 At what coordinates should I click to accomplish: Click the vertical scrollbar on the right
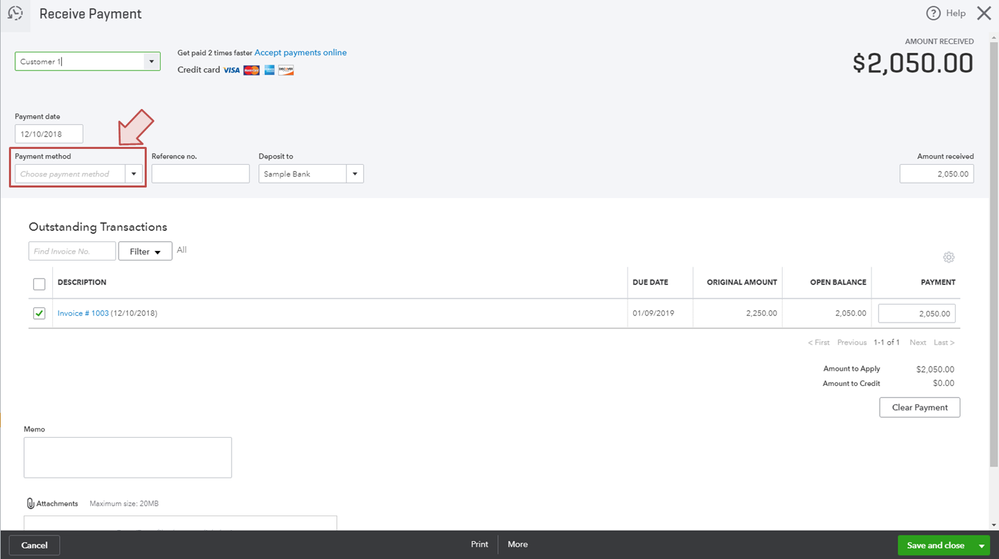[x=993, y=255]
